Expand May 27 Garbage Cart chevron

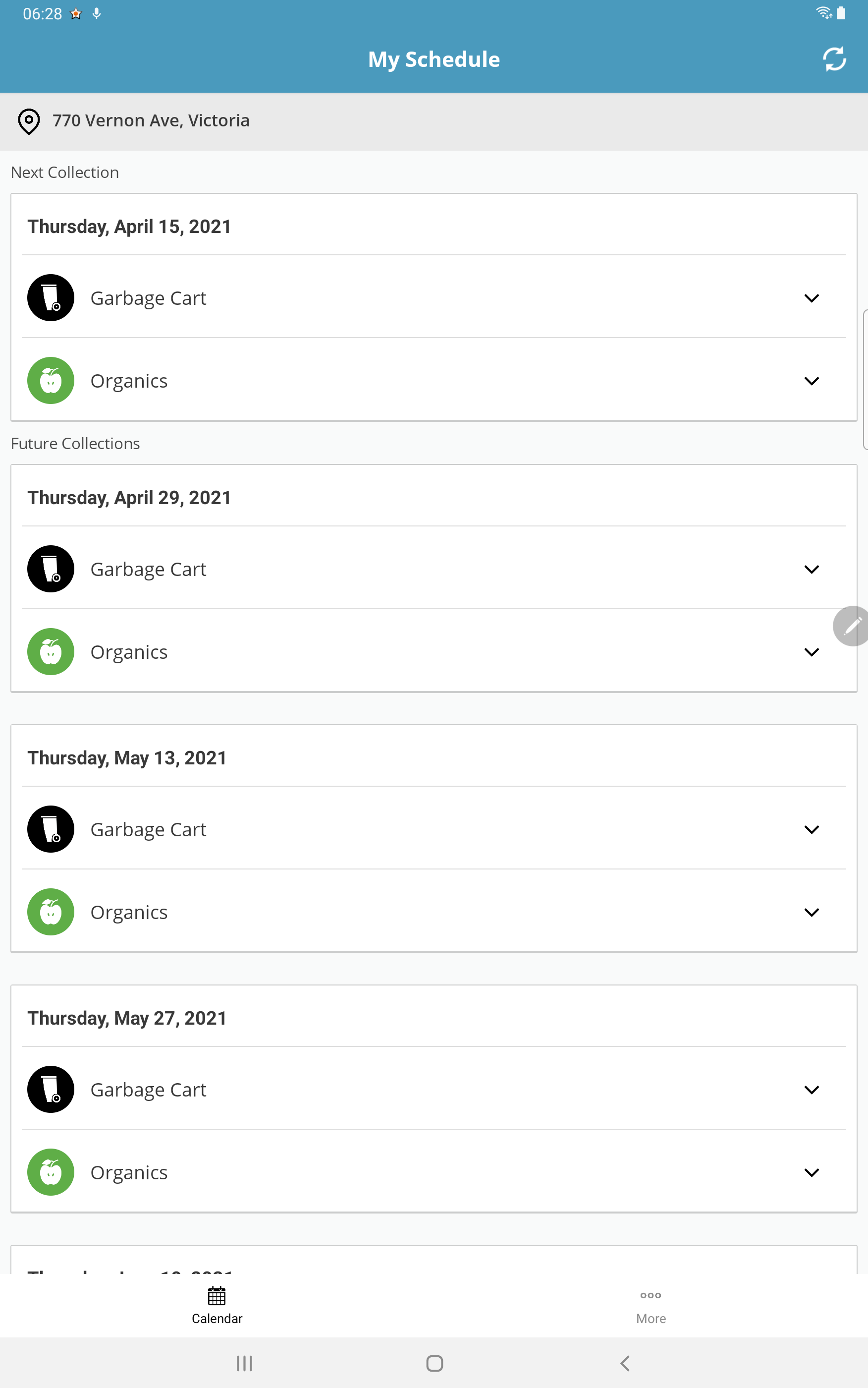click(x=811, y=1090)
